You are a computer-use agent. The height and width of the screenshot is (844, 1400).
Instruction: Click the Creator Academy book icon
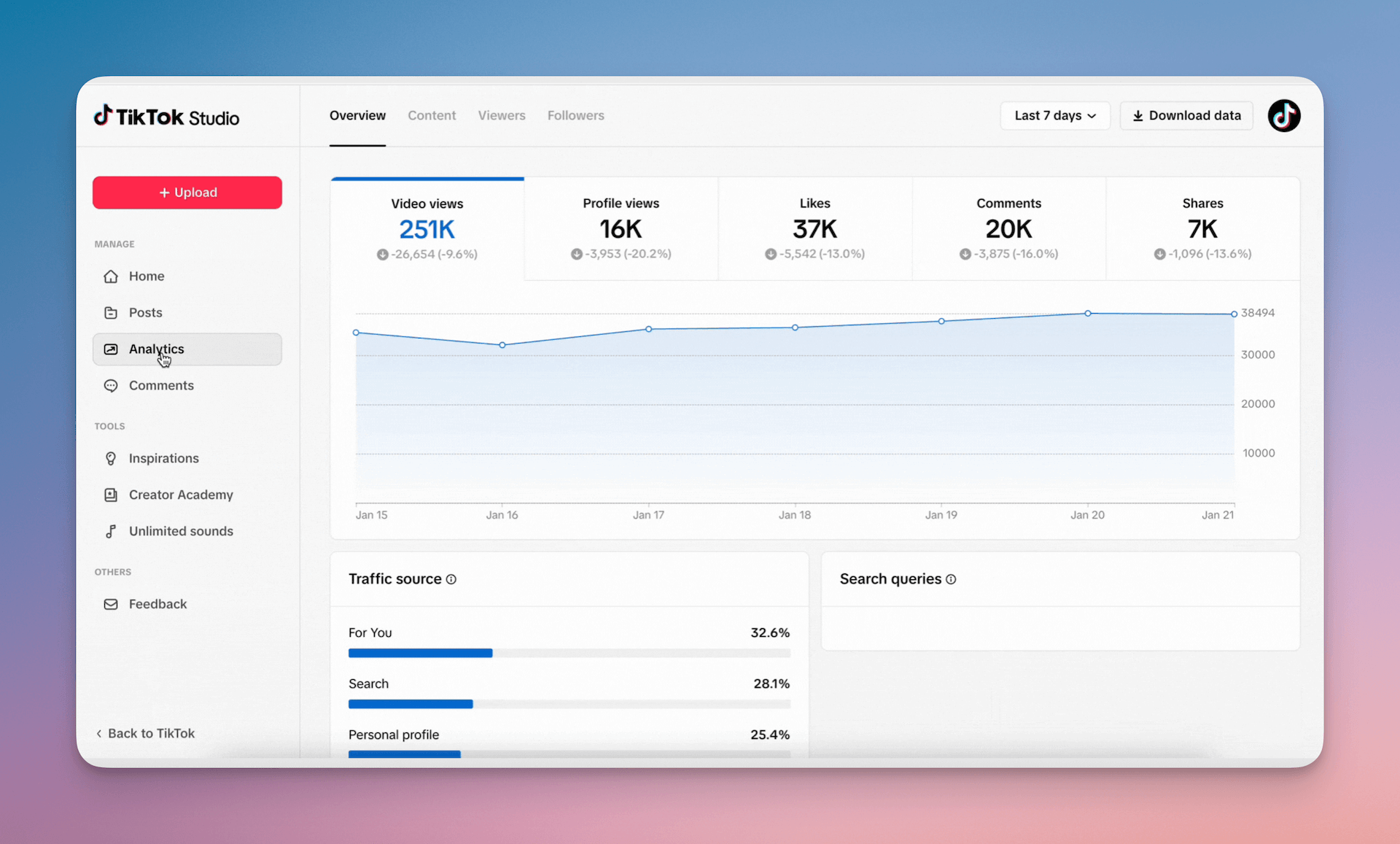(111, 495)
